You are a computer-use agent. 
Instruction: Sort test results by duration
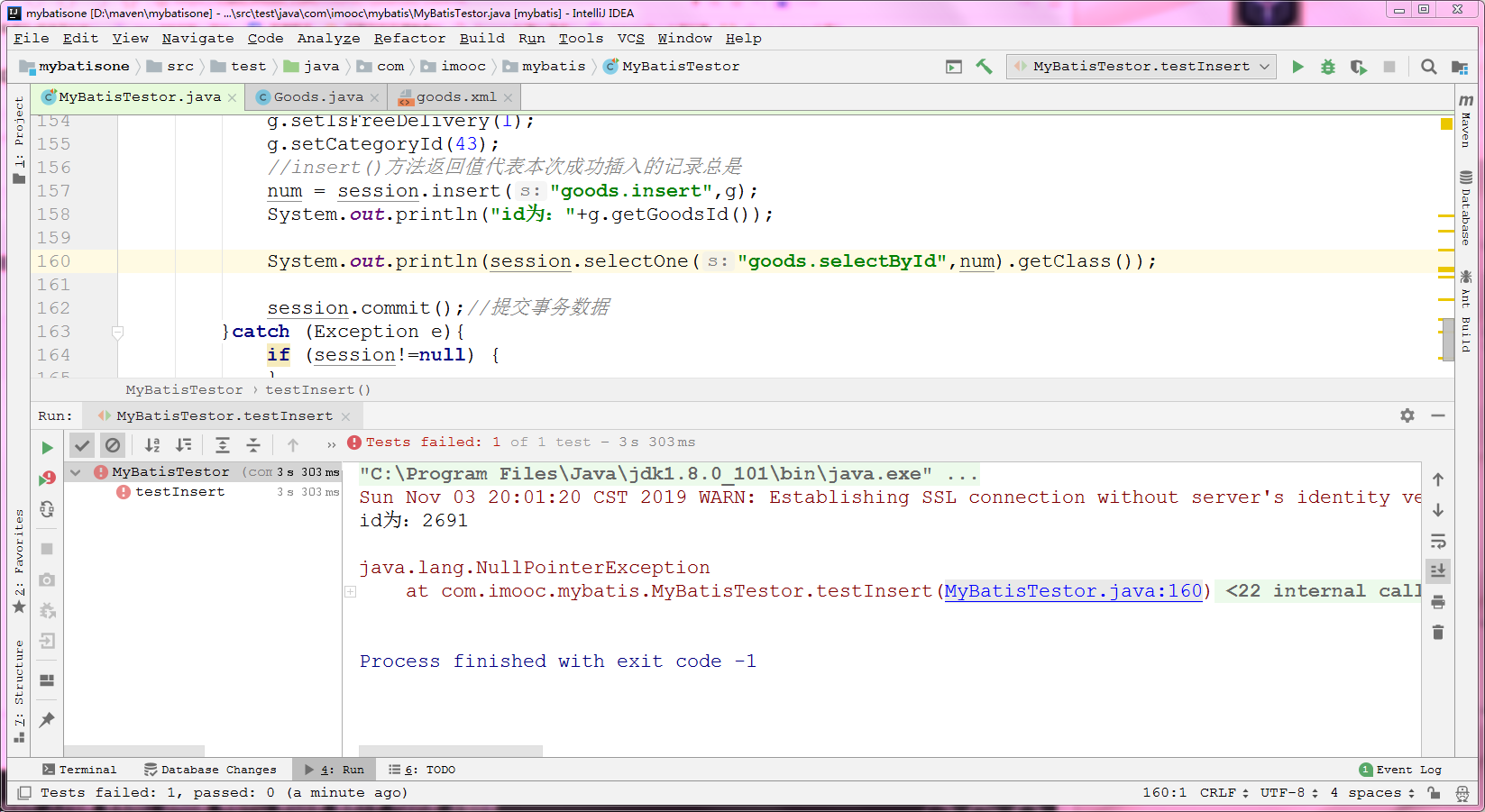(183, 444)
